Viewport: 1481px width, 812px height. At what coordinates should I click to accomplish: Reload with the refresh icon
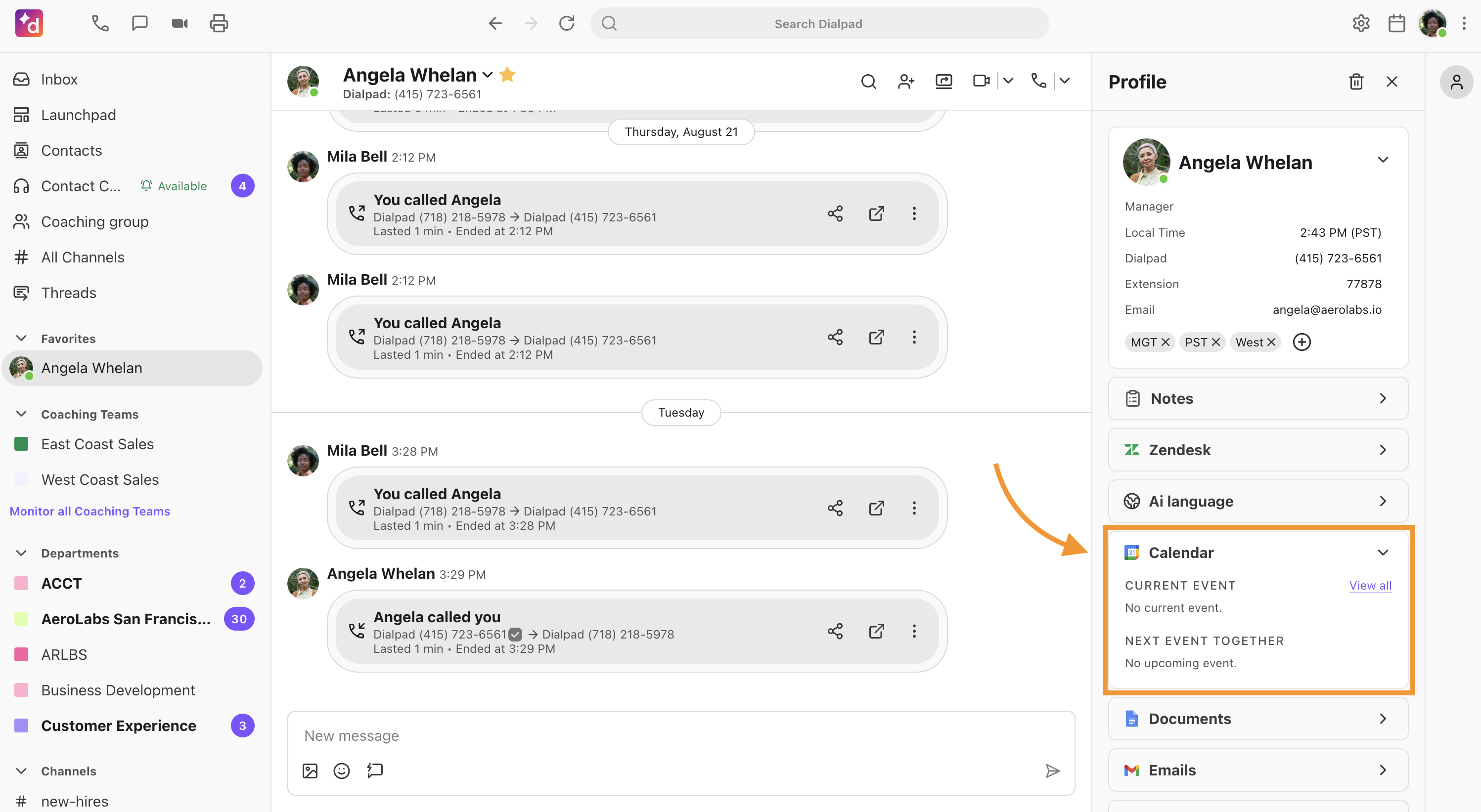[567, 24]
